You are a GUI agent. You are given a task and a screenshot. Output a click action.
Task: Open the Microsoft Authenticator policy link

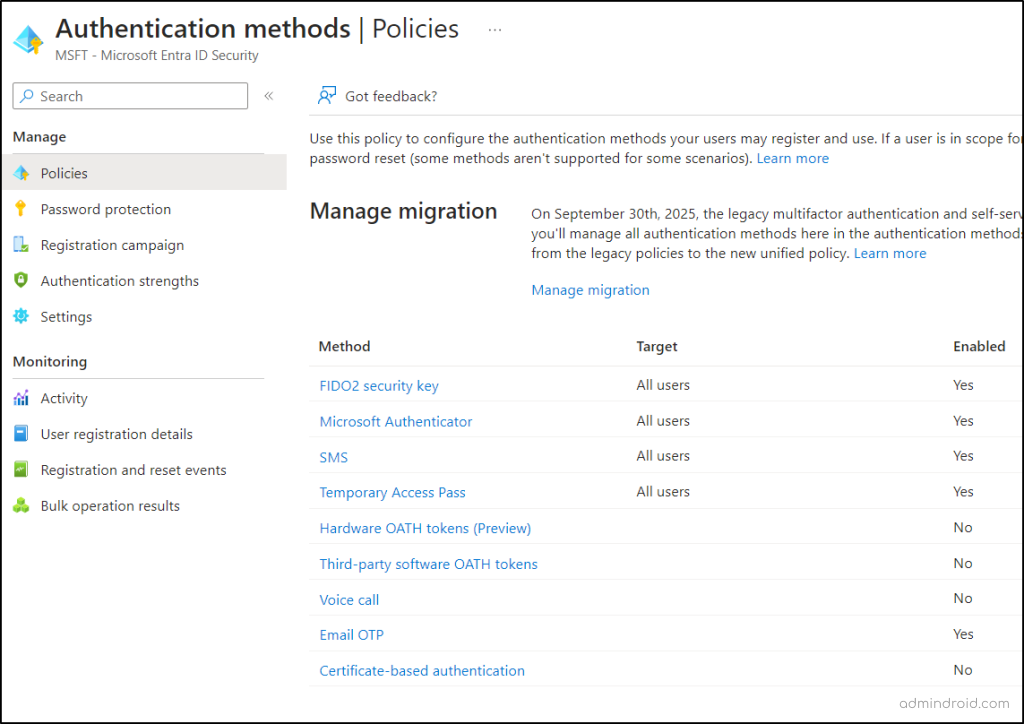pyautogui.click(x=395, y=421)
